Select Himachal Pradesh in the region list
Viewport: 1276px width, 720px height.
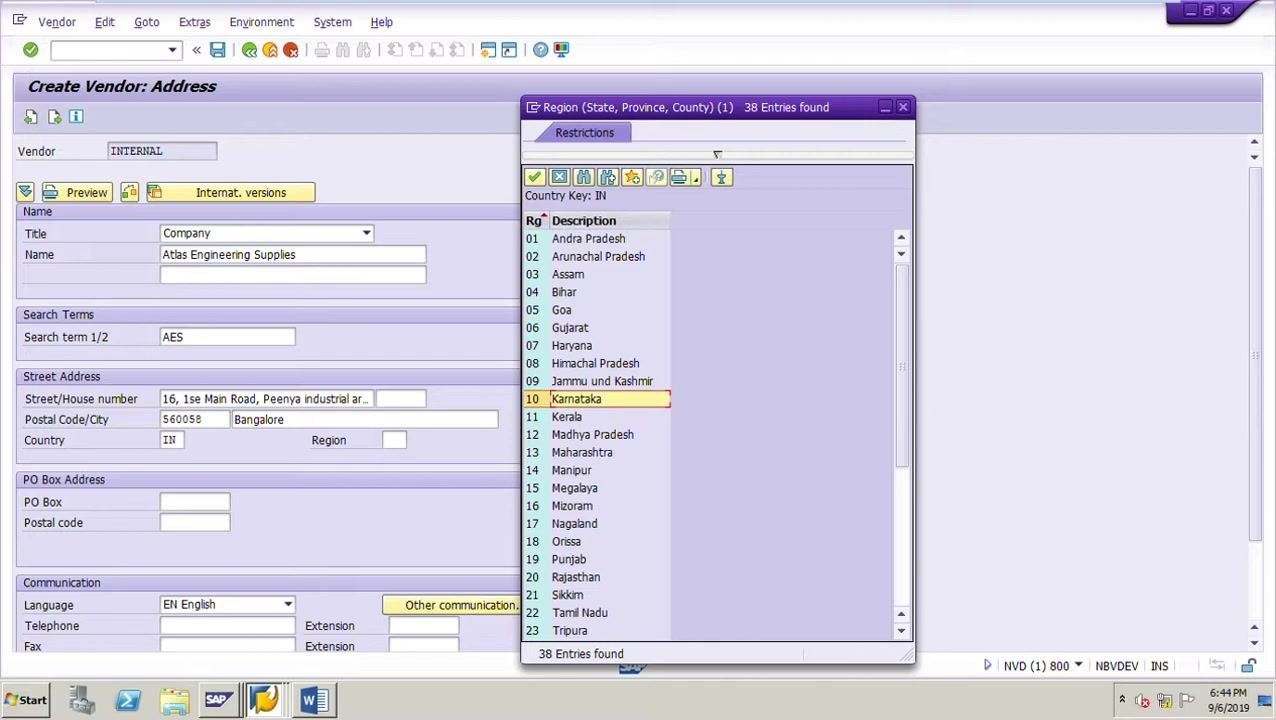[x=595, y=363]
